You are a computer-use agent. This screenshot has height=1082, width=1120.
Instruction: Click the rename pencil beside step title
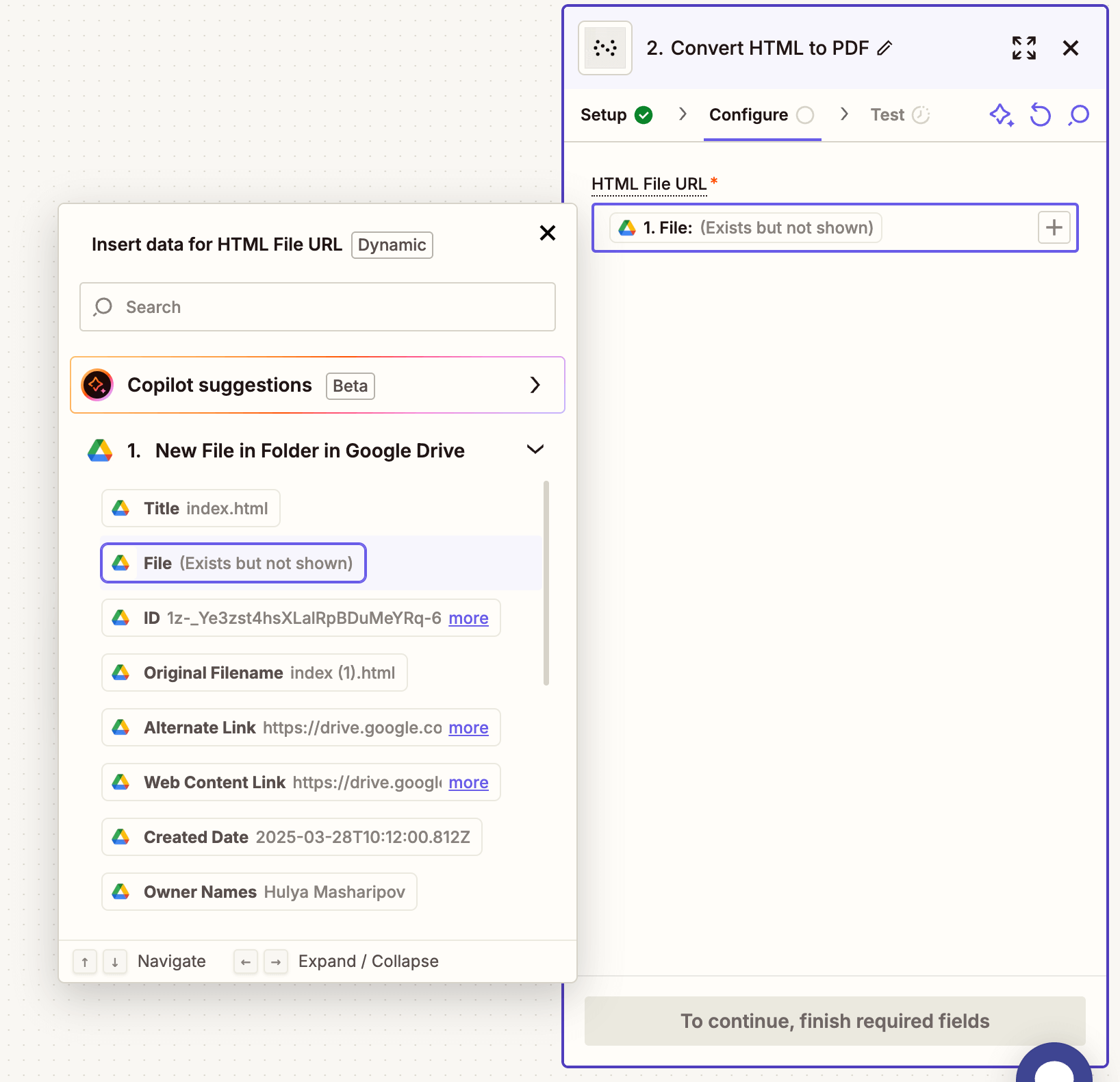(885, 48)
